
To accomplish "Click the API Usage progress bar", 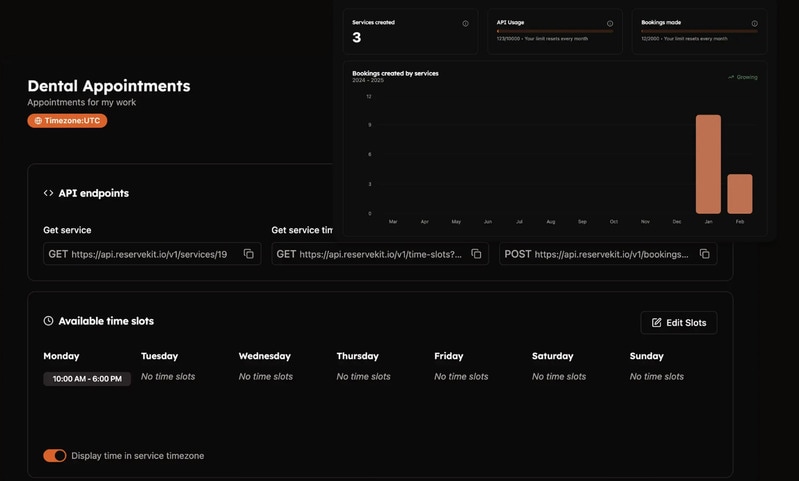I will [x=554, y=31].
